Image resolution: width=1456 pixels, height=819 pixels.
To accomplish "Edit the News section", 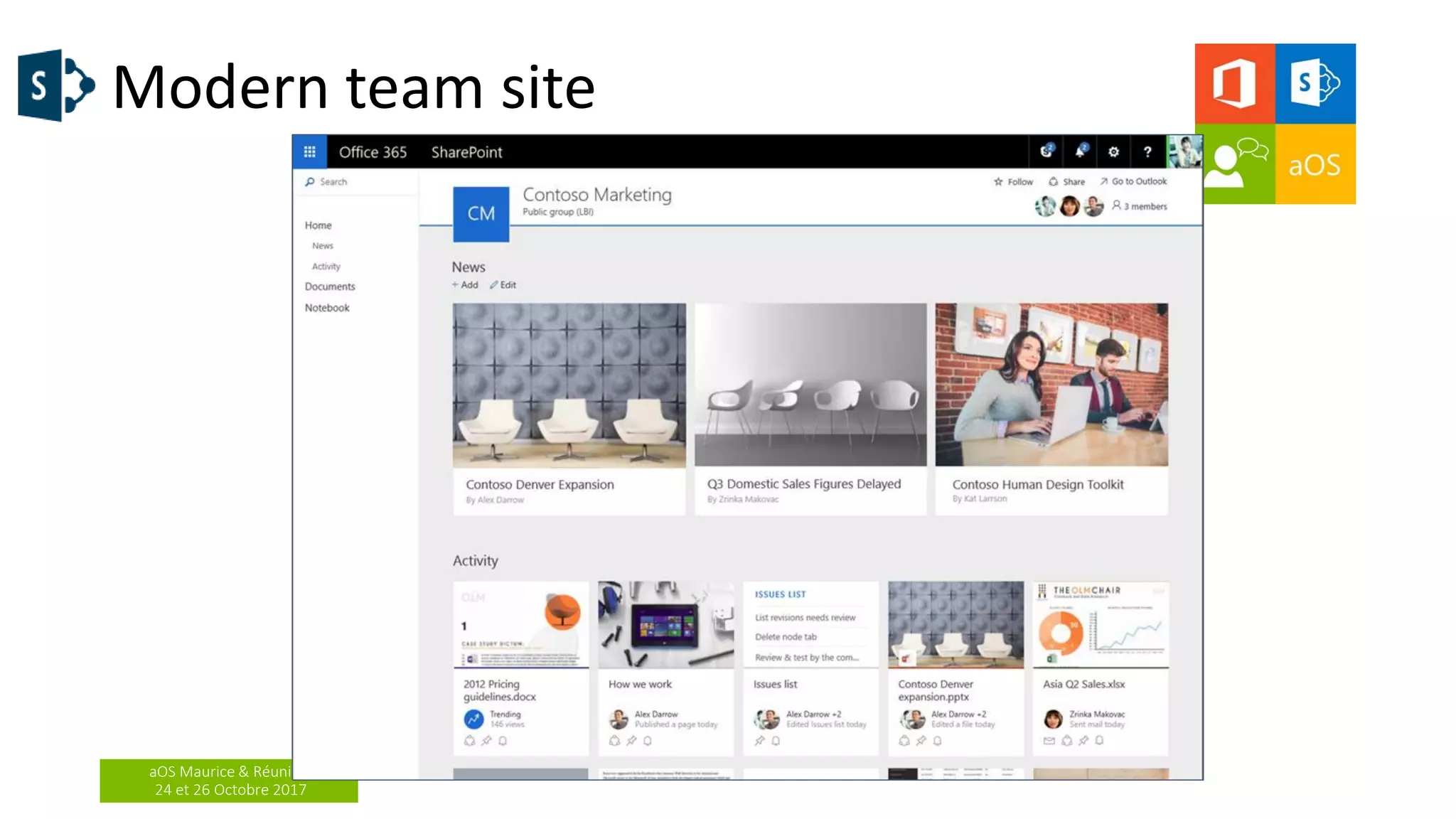I will pos(503,285).
